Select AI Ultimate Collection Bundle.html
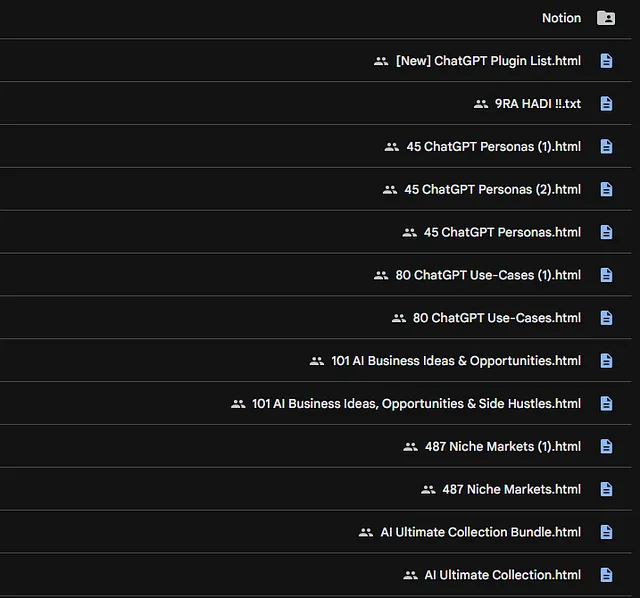 [x=480, y=532]
